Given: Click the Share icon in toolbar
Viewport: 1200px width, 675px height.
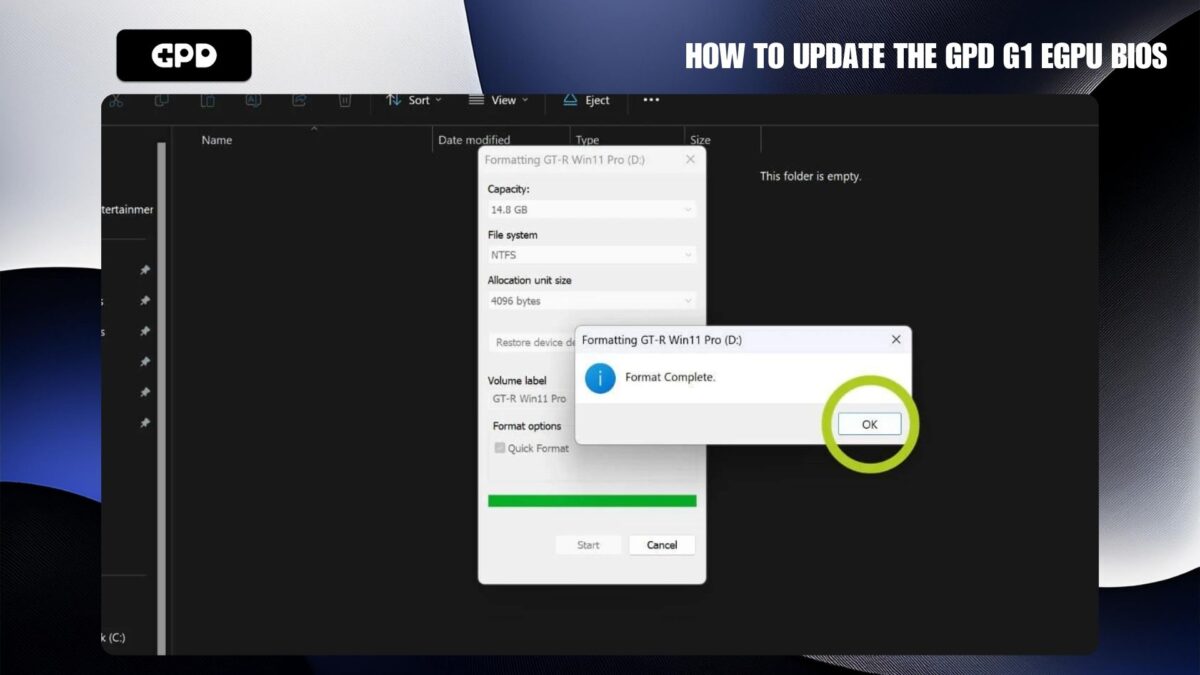Looking at the screenshot, I should [299, 100].
